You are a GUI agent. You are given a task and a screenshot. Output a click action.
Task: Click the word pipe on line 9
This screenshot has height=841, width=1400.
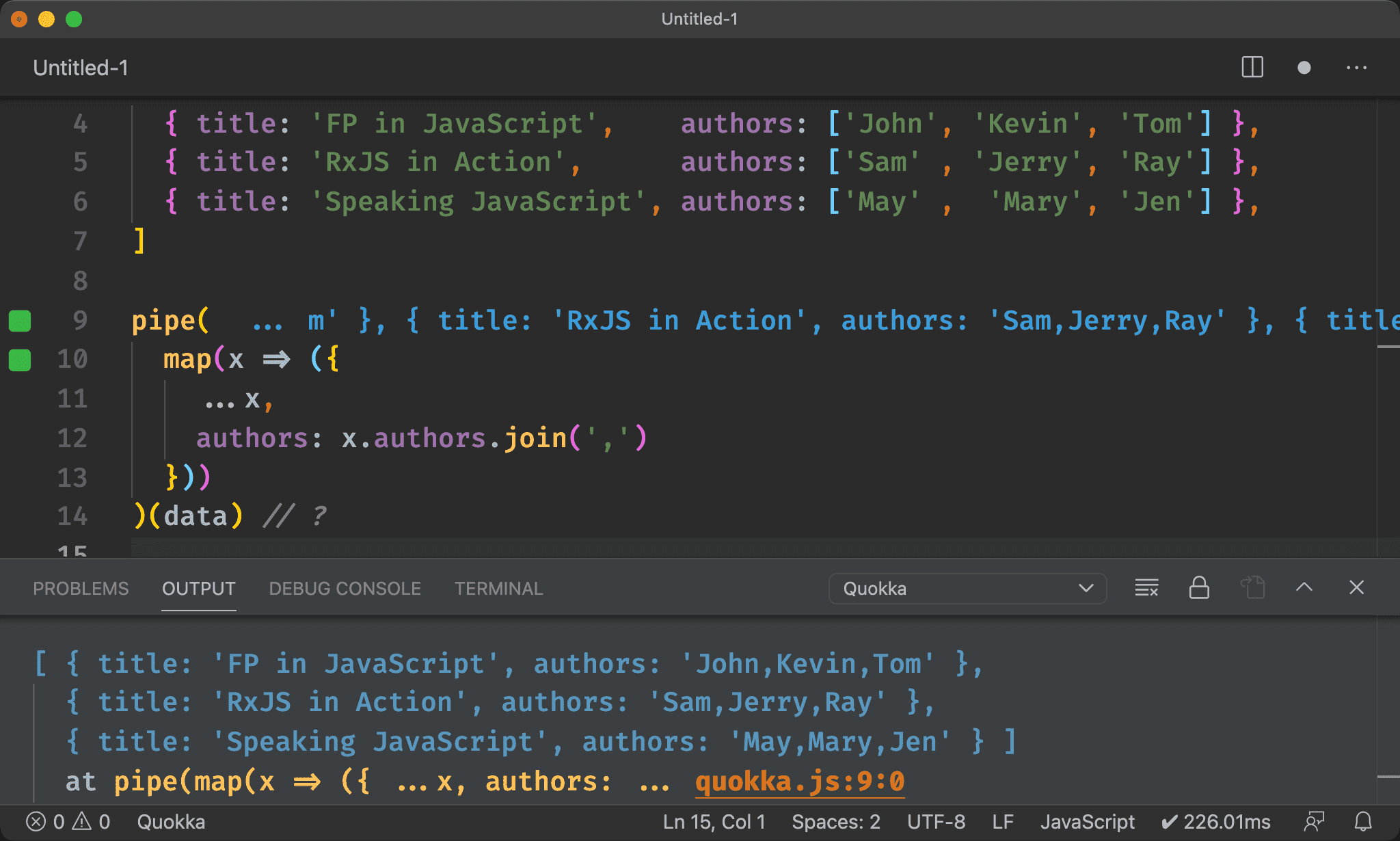pos(163,321)
